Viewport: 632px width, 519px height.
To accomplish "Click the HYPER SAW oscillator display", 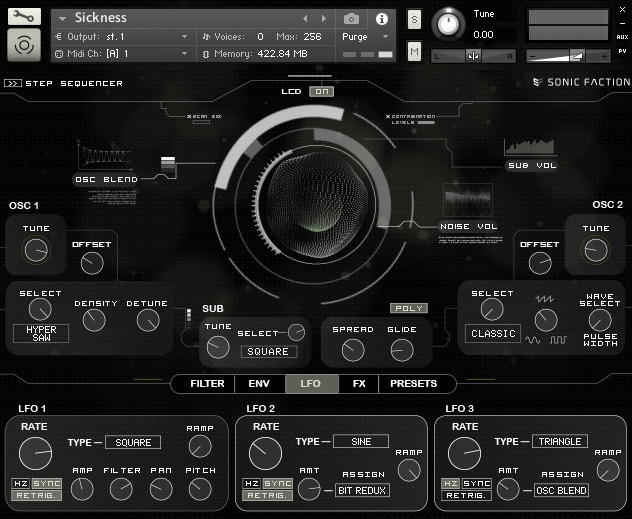I will pyautogui.click(x=41, y=334).
